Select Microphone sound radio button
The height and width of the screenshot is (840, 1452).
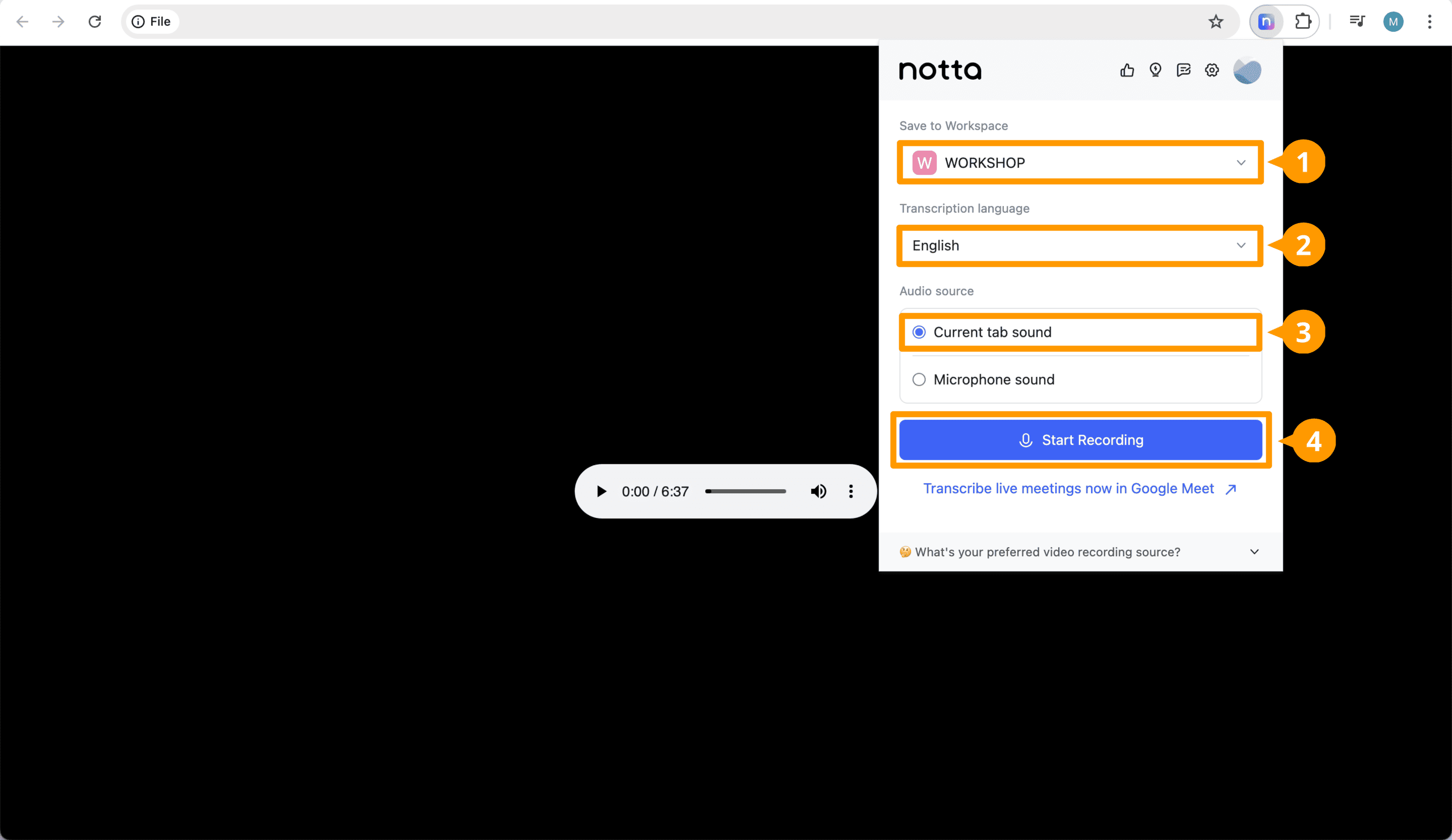(x=919, y=379)
